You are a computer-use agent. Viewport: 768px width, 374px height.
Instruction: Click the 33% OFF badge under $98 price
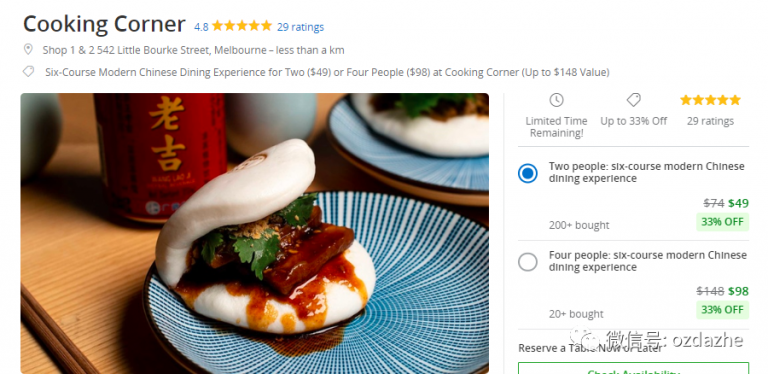(722, 309)
